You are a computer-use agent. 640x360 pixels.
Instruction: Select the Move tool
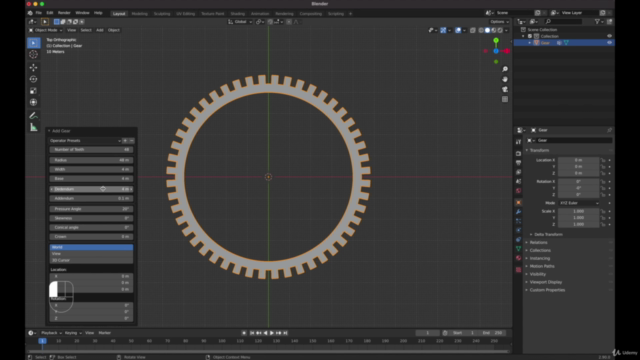point(33,67)
